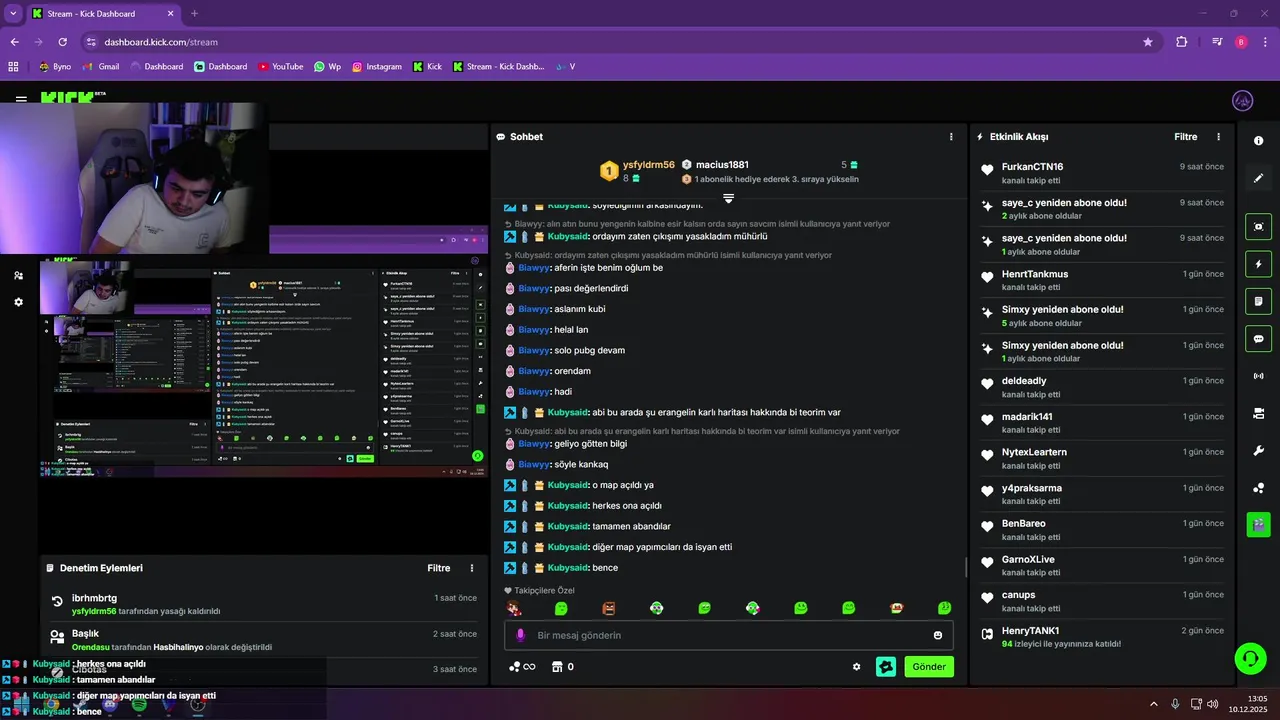Image resolution: width=1280 pixels, height=720 pixels.
Task: Click the three-dots channel points icon in sidebar
Action: pyautogui.click(x=1258, y=488)
